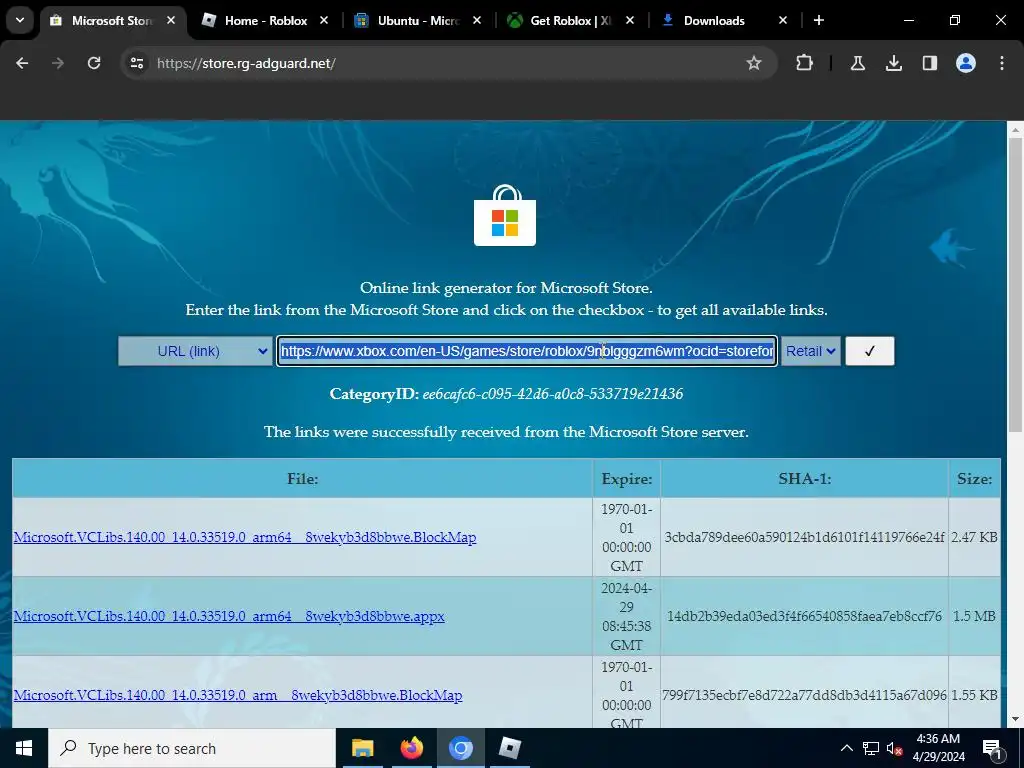Open the notification center icon
Viewport: 1024px width, 768px height.
(992, 748)
